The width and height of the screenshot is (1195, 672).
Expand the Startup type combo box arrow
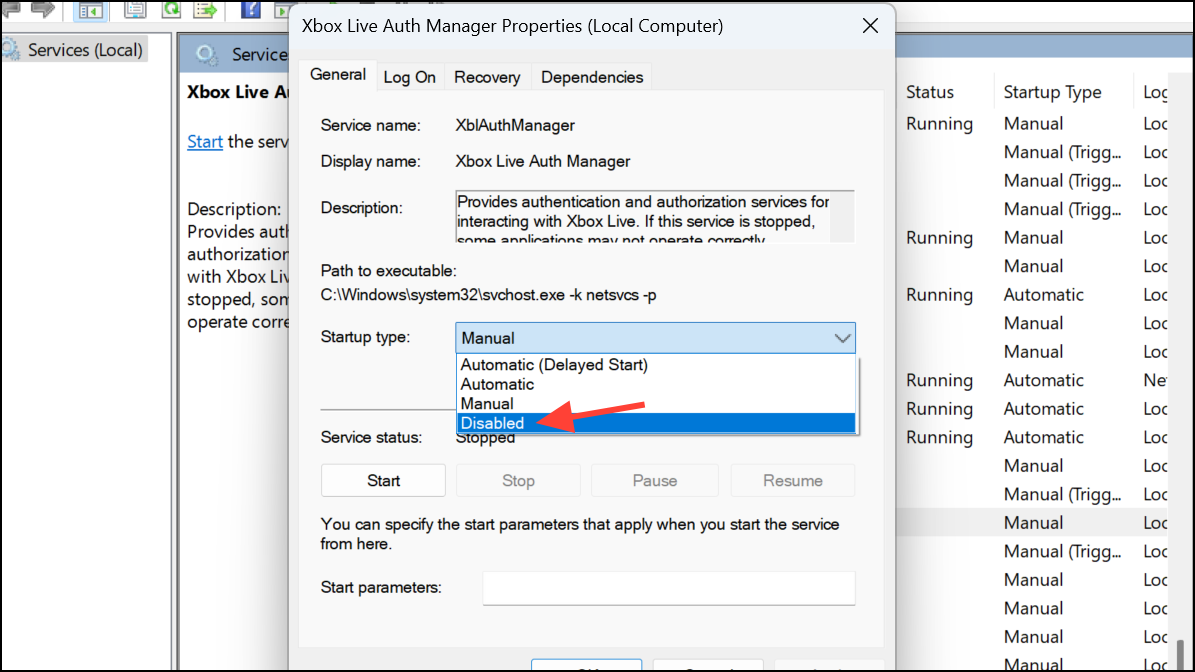point(841,338)
